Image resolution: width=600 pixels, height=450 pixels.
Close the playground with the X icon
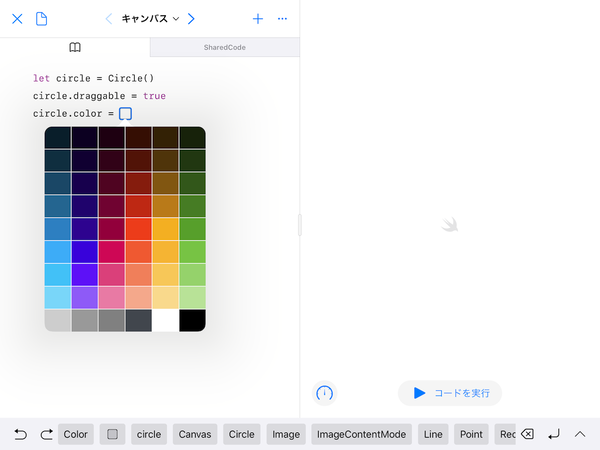click(x=17, y=19)
